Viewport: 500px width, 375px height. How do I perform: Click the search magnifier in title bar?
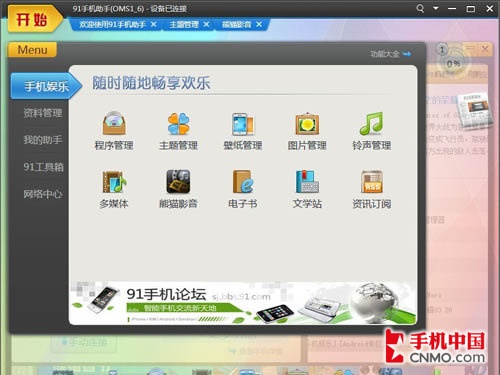click(x=420, y=8)
